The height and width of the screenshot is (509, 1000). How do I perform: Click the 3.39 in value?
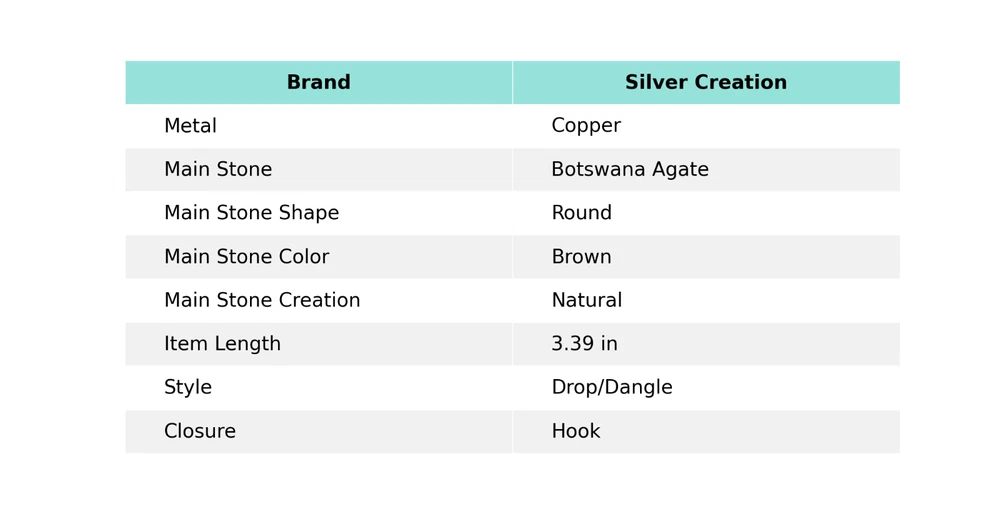(x=584, y=344)
